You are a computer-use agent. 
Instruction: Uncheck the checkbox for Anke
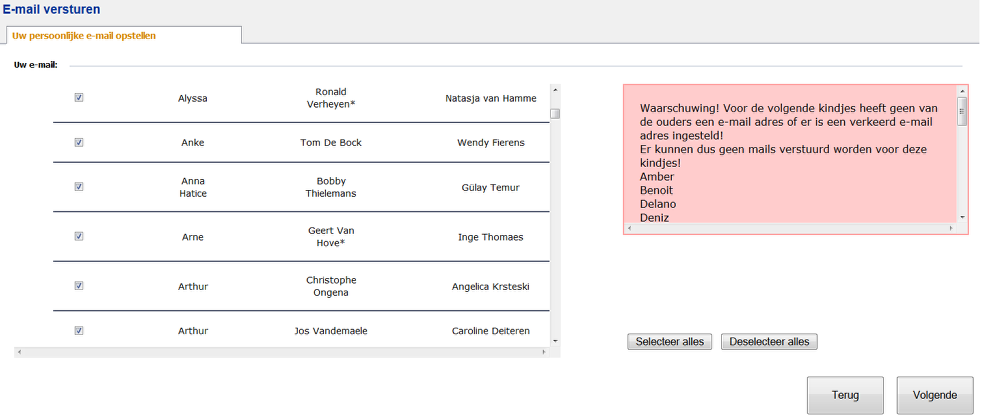tap(79, 142)
